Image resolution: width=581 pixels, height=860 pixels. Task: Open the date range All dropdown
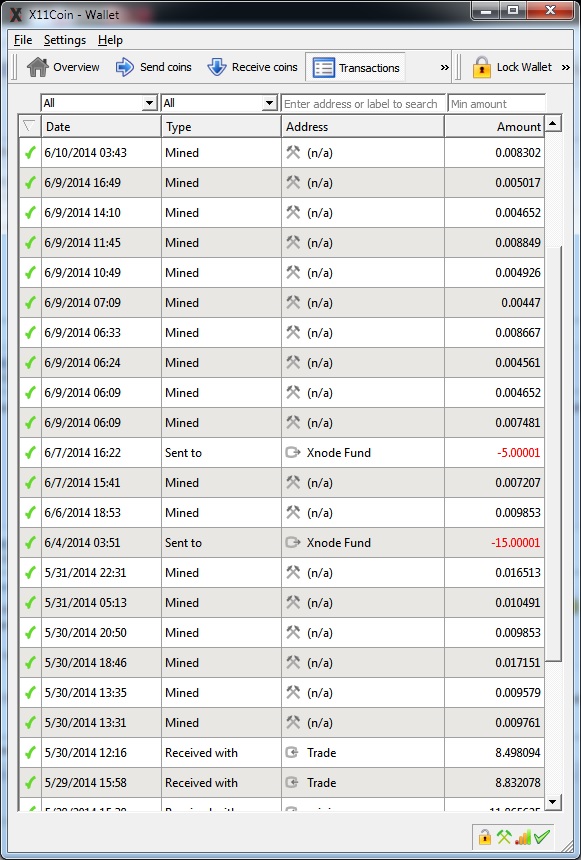(x=99, y=103)
